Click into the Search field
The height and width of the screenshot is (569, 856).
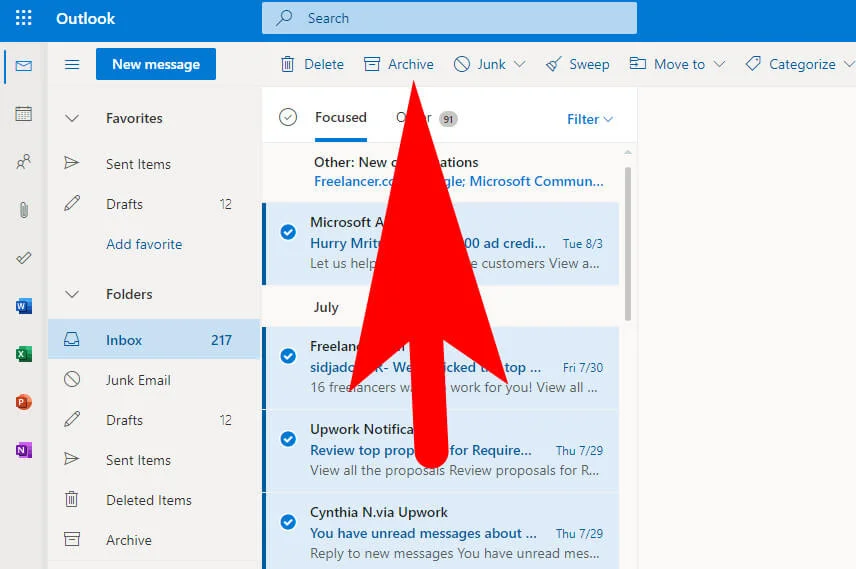pos(449,18)
